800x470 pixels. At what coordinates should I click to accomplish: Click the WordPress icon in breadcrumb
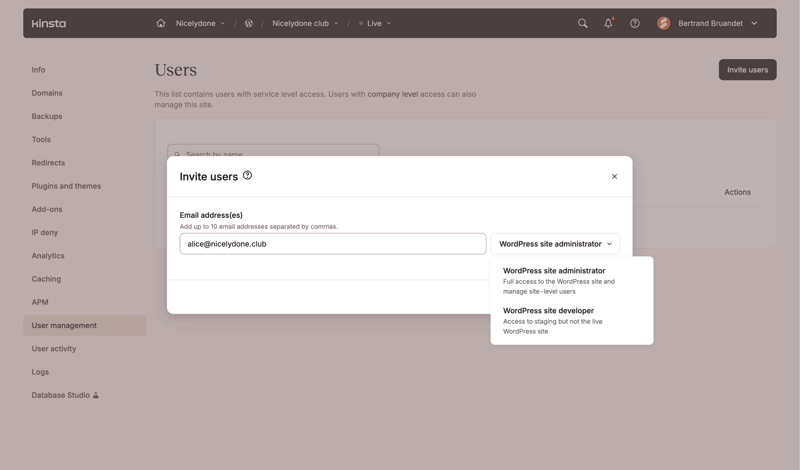(x=249, y=23)
